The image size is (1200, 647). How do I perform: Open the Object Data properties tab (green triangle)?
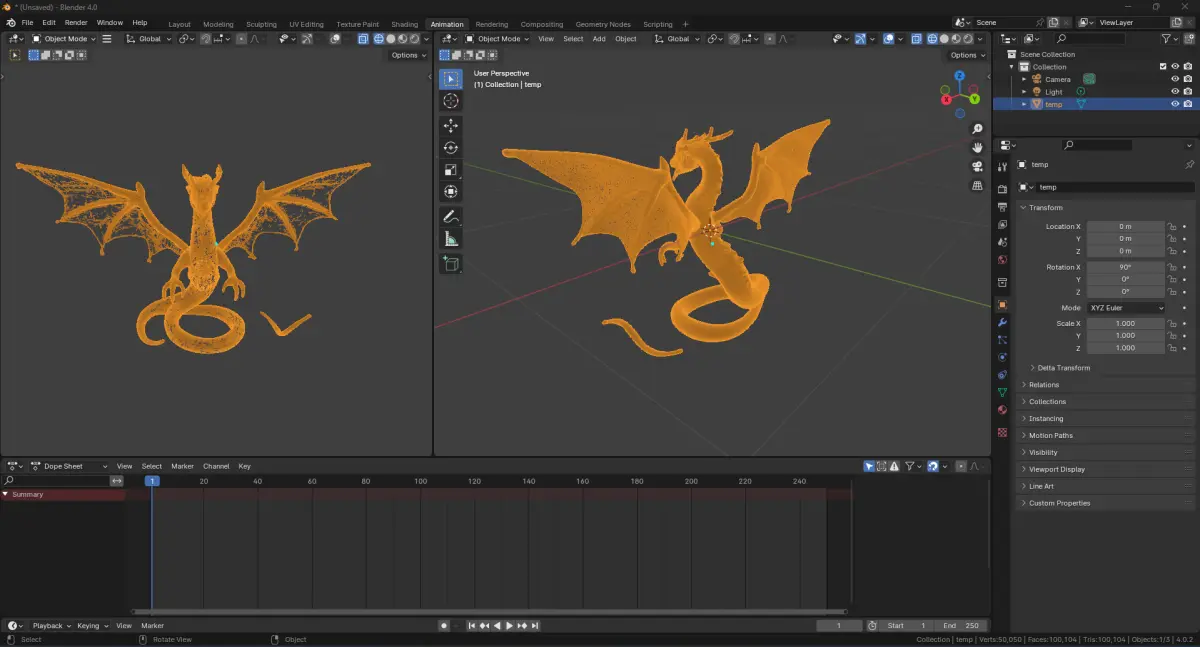(1002, 392)
